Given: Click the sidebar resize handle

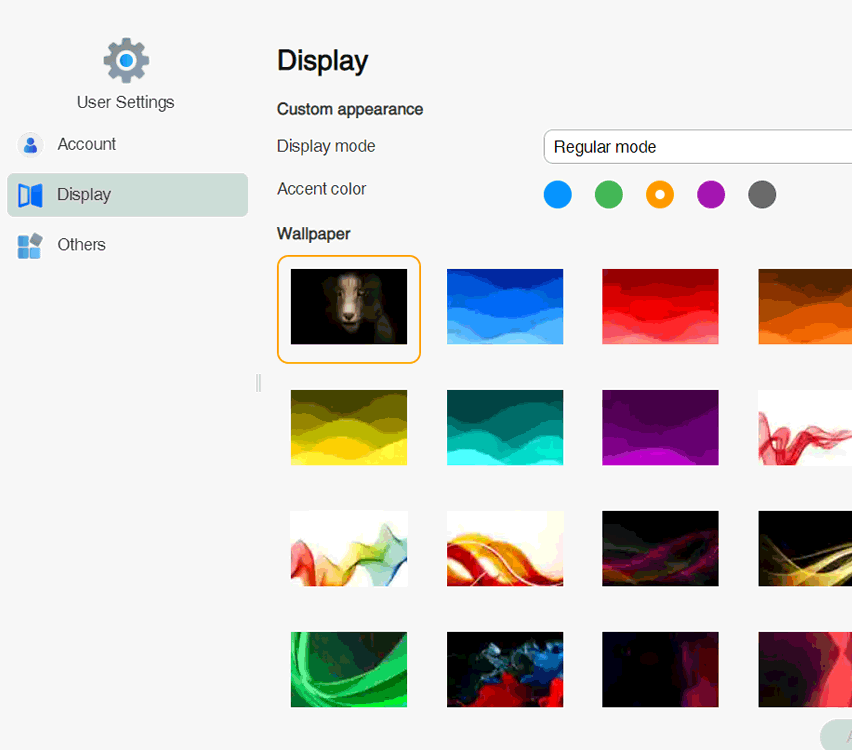Looking at the screenshot, I should [258, 383].
